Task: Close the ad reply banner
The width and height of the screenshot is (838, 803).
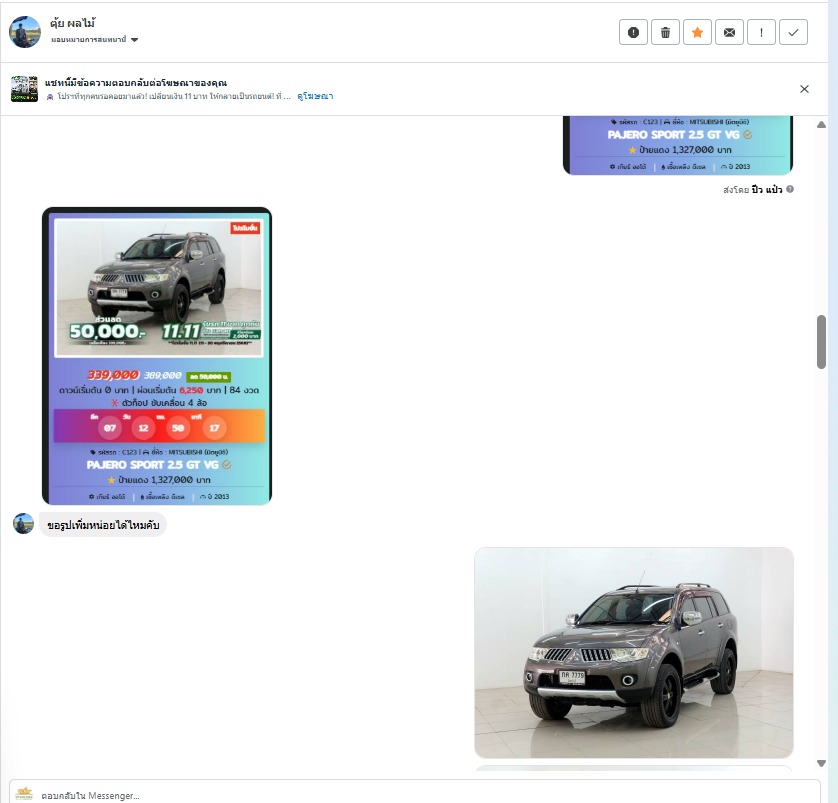Action: point(804,89)
